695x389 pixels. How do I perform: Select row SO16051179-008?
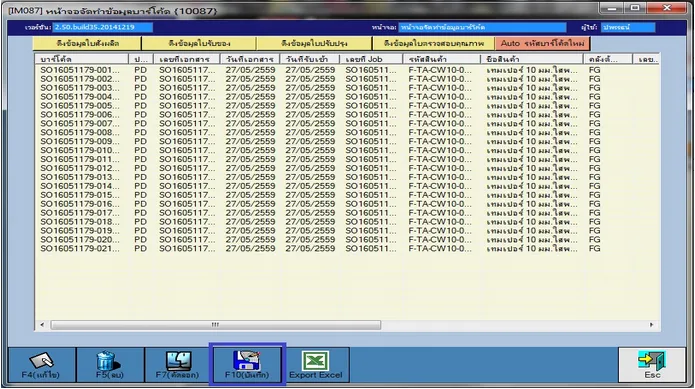click(x=347, y=132)
